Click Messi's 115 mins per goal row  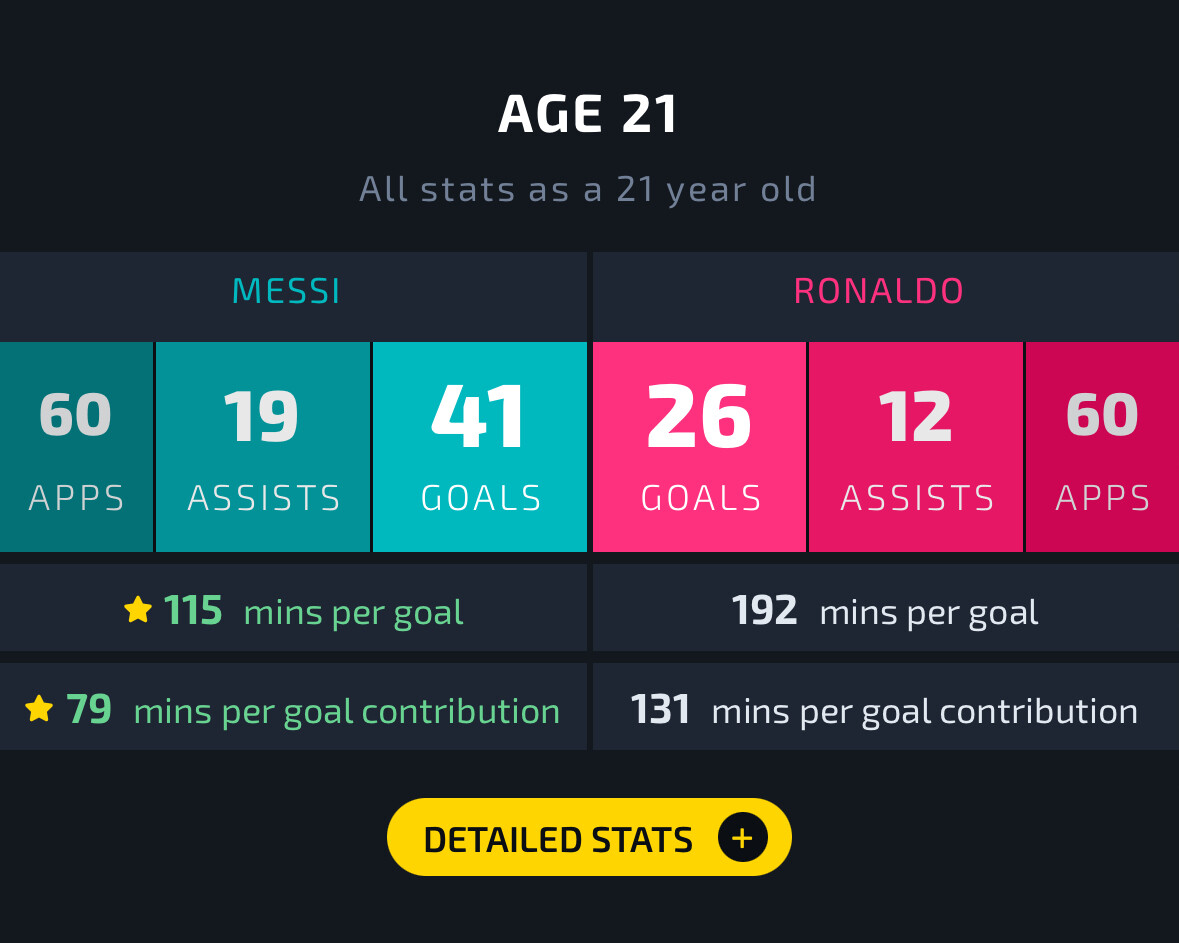coord(293,608)
